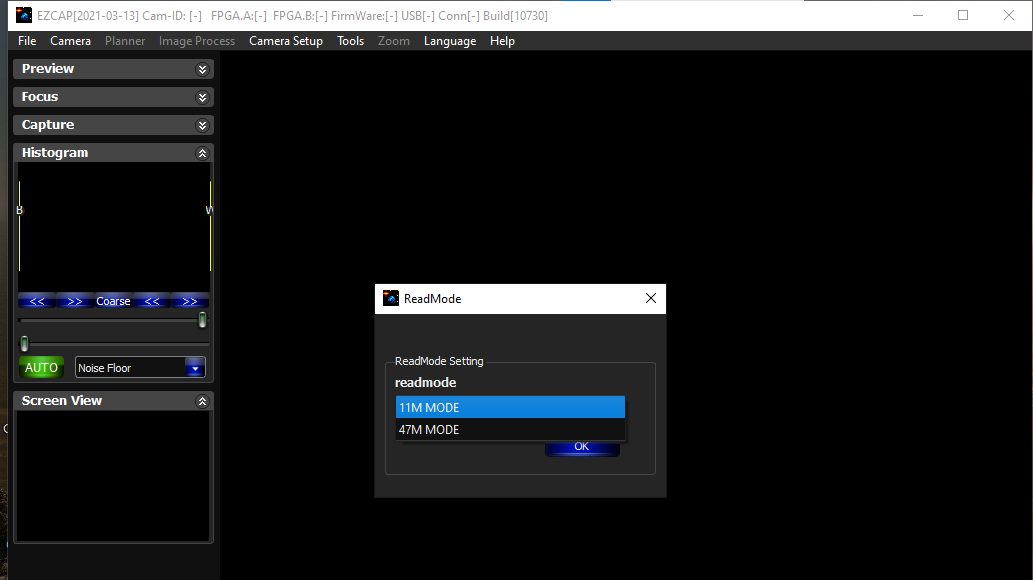Click the Histogram panel header
This screenshot has width=1033, height=580.
(113, 153)
